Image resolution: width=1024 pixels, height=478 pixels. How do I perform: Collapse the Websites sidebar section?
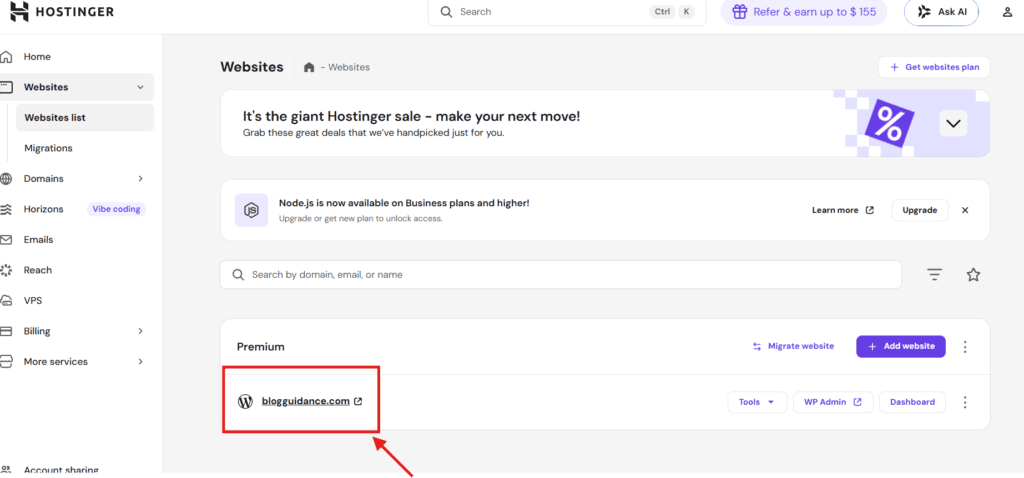[140, 87]
